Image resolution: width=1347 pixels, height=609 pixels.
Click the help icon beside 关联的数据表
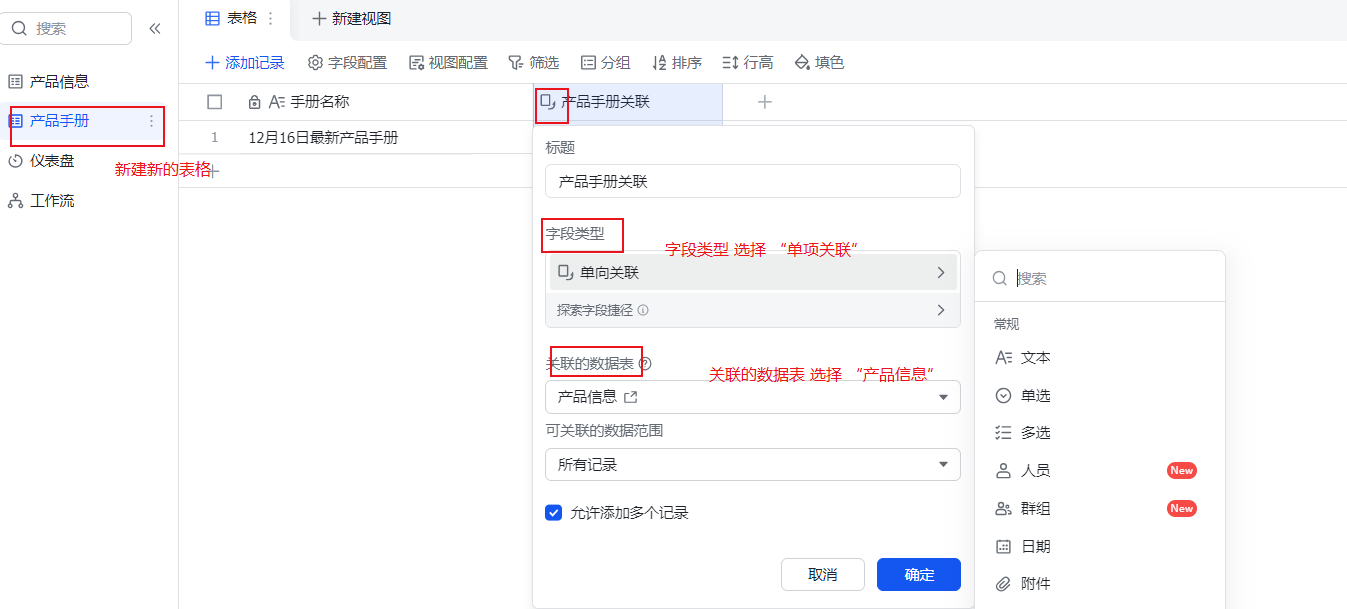click(645, 364)
